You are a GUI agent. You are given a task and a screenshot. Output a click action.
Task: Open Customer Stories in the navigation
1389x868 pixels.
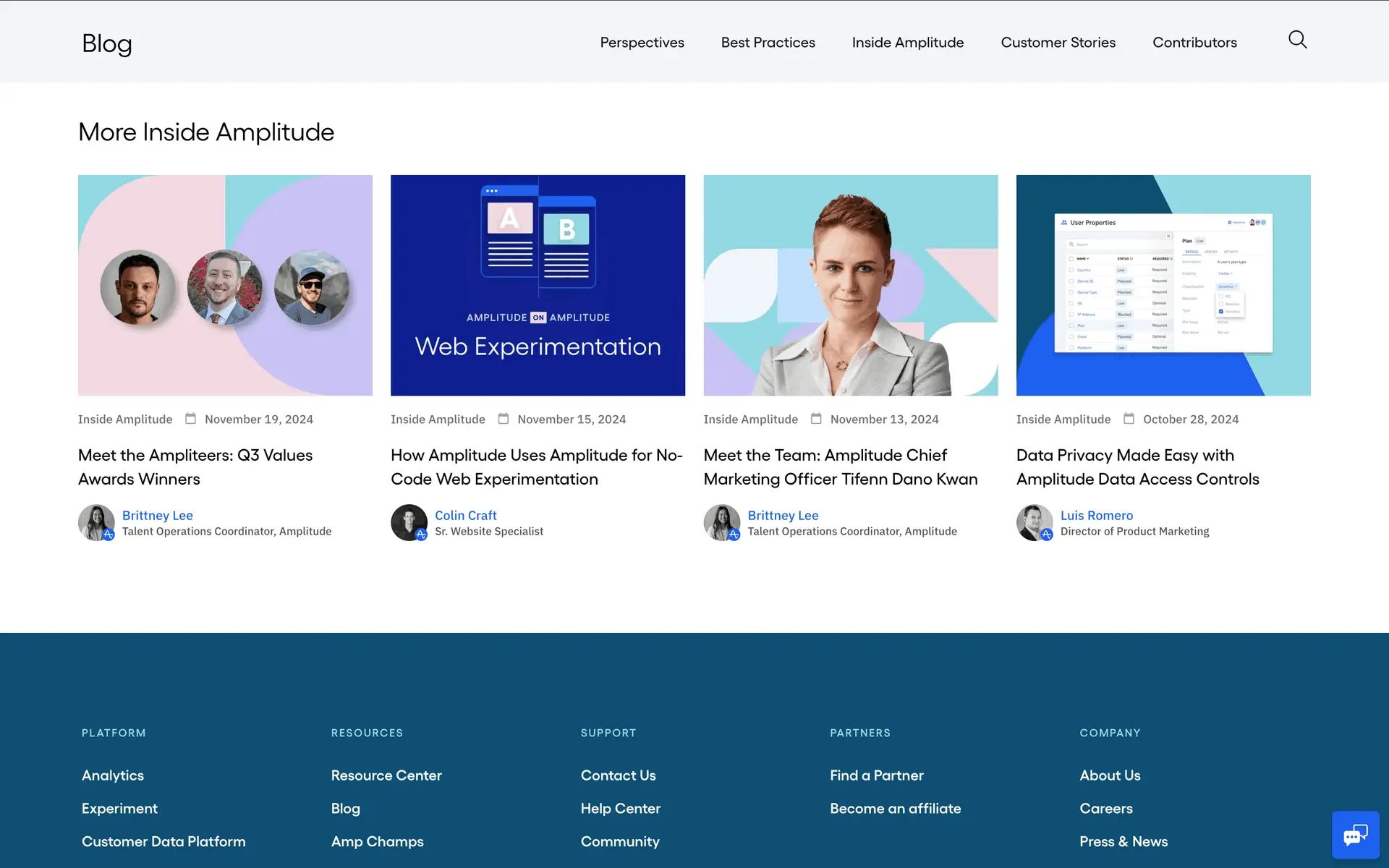1058,43
